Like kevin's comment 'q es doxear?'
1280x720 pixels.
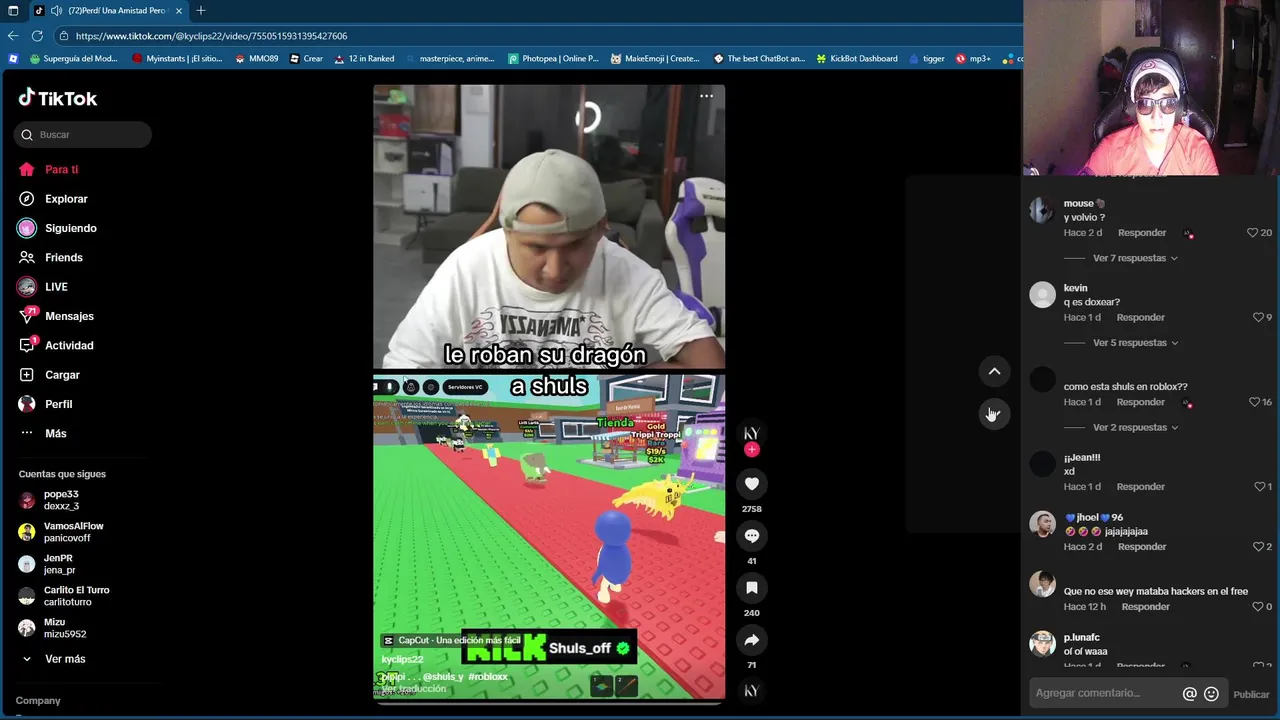[1258, 318]
